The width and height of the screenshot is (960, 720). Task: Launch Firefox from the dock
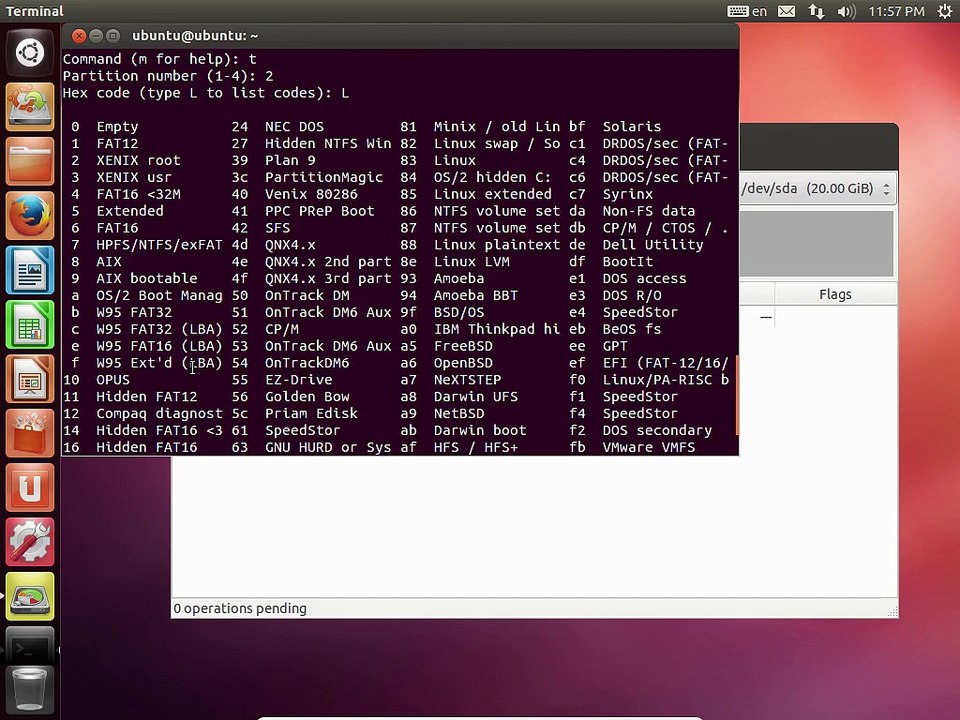click(x=30, y=216)
